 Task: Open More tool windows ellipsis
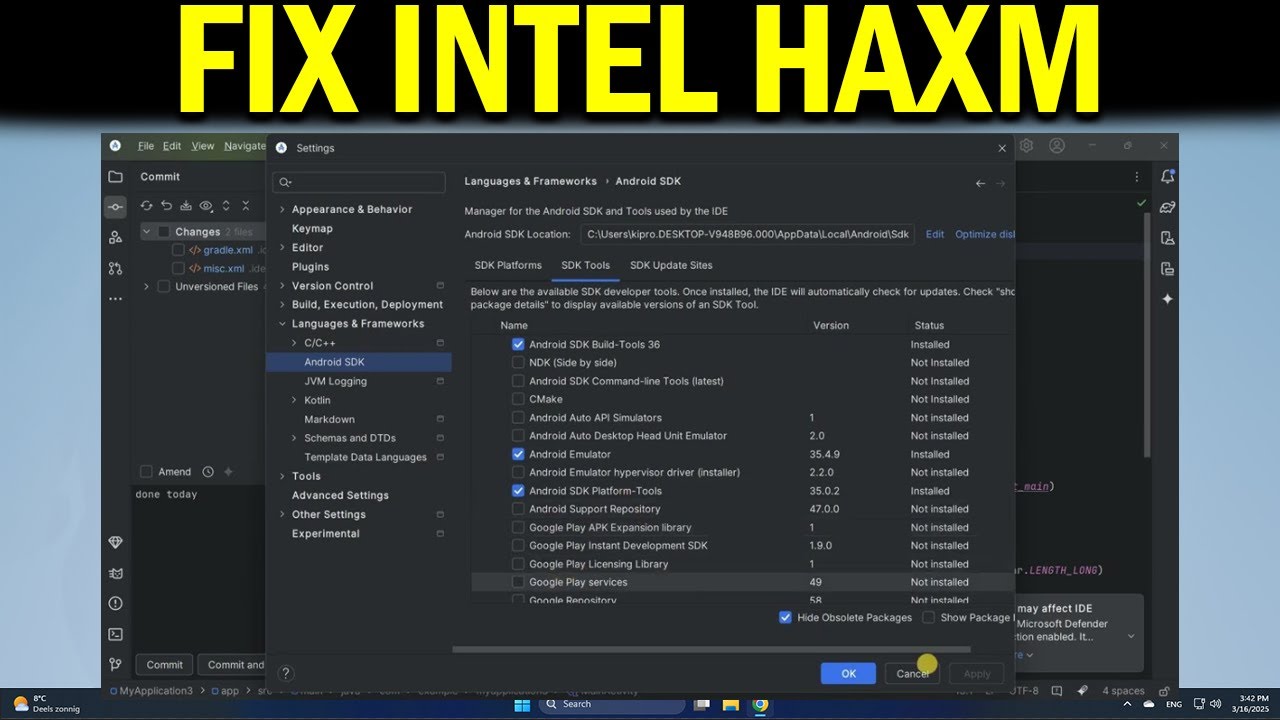tap(116, 298)
